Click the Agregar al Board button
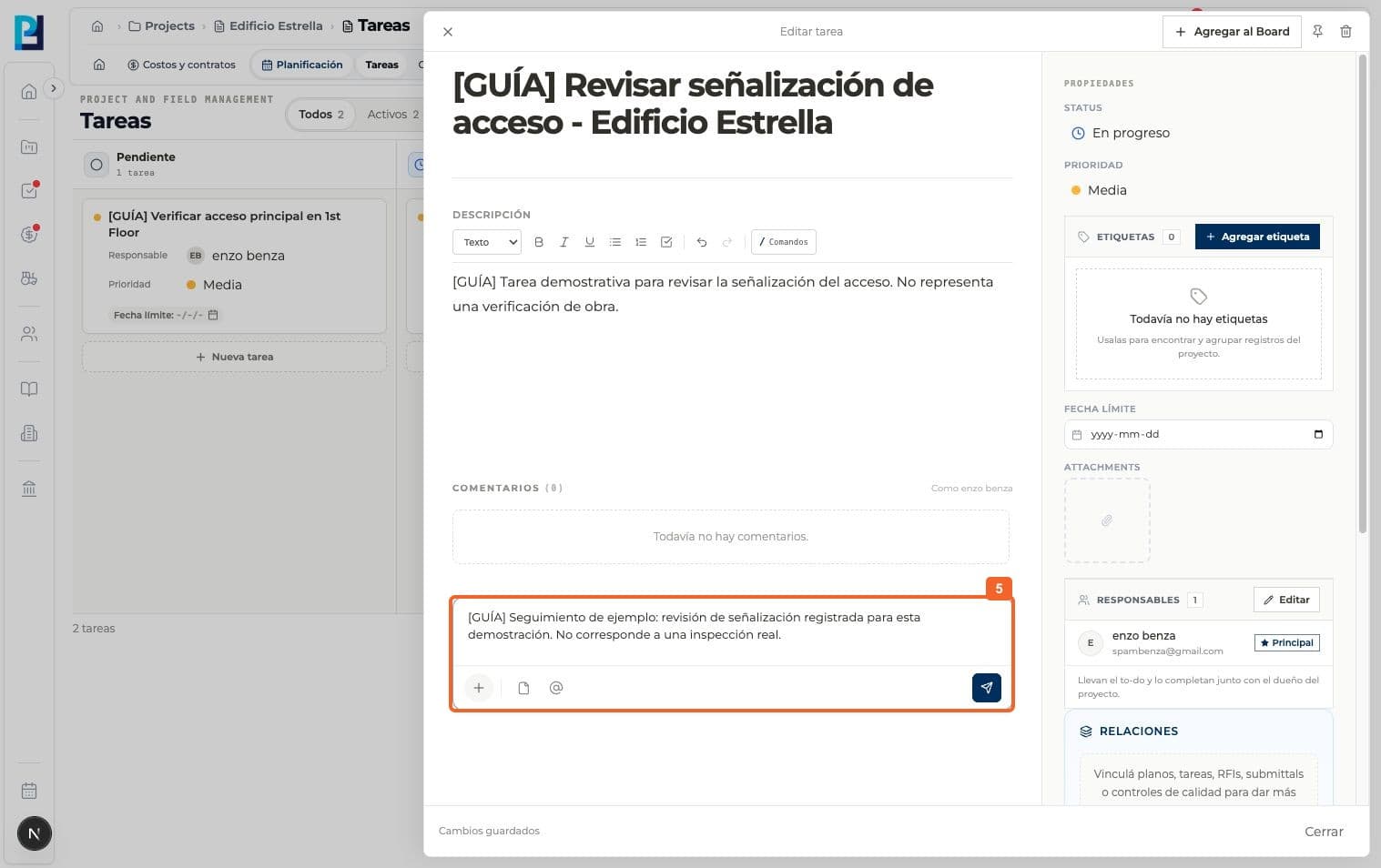 tap(1232, 32)
